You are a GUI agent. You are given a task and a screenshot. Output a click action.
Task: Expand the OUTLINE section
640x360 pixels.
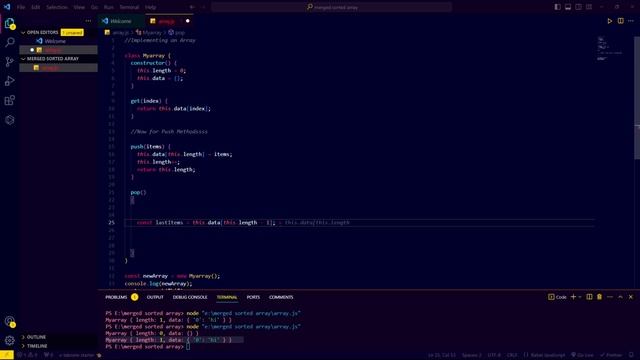[x=36, y=337]
